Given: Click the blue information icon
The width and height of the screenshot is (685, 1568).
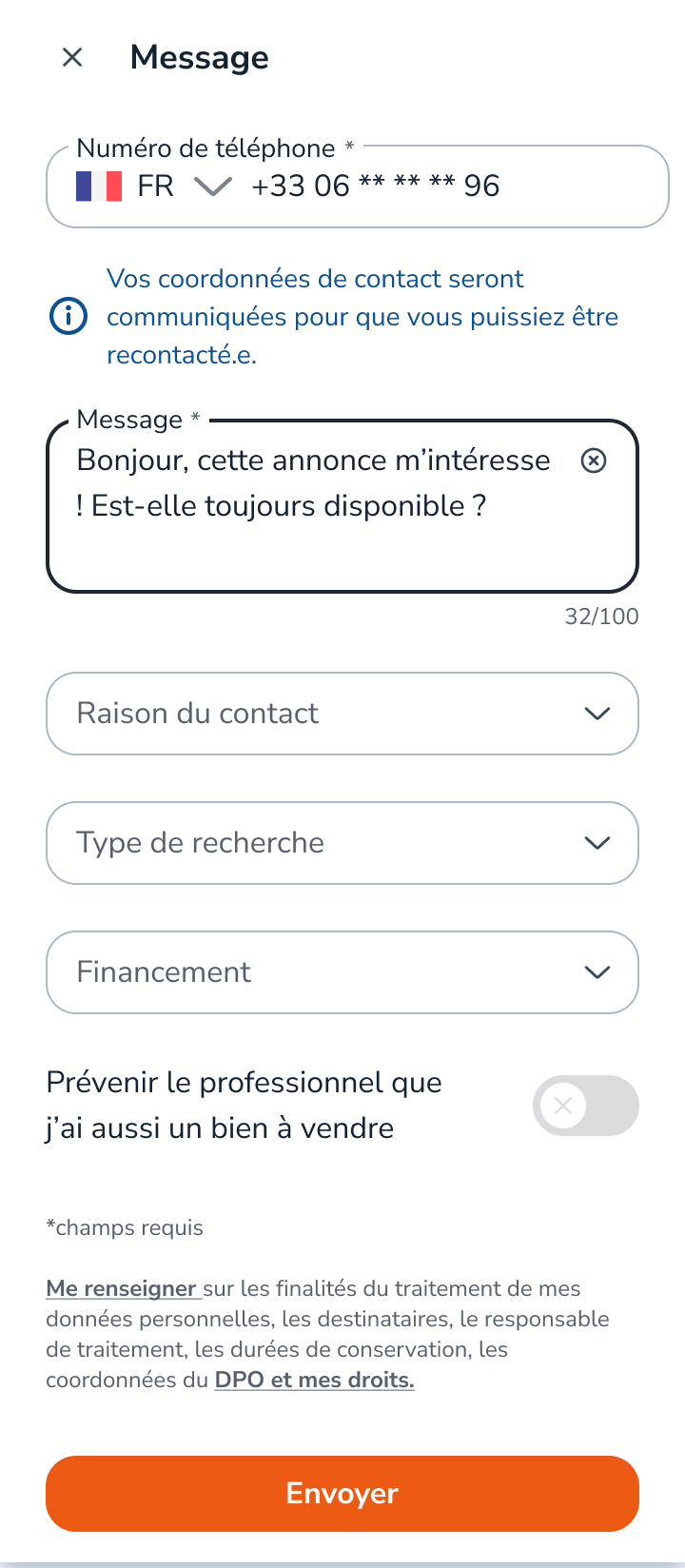Looking at the screenshot, I should click(68, 317).
